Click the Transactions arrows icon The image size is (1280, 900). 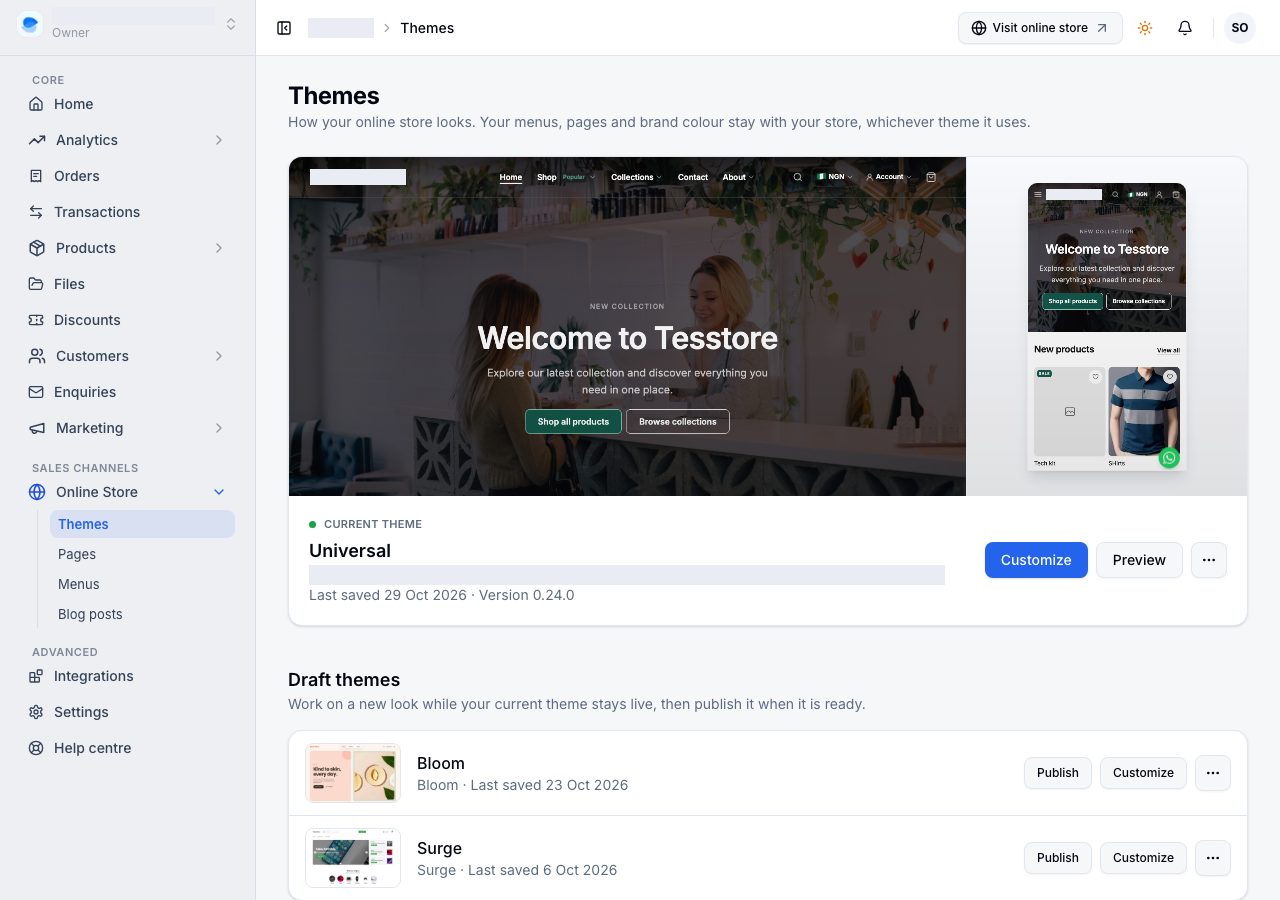[36, 212]
